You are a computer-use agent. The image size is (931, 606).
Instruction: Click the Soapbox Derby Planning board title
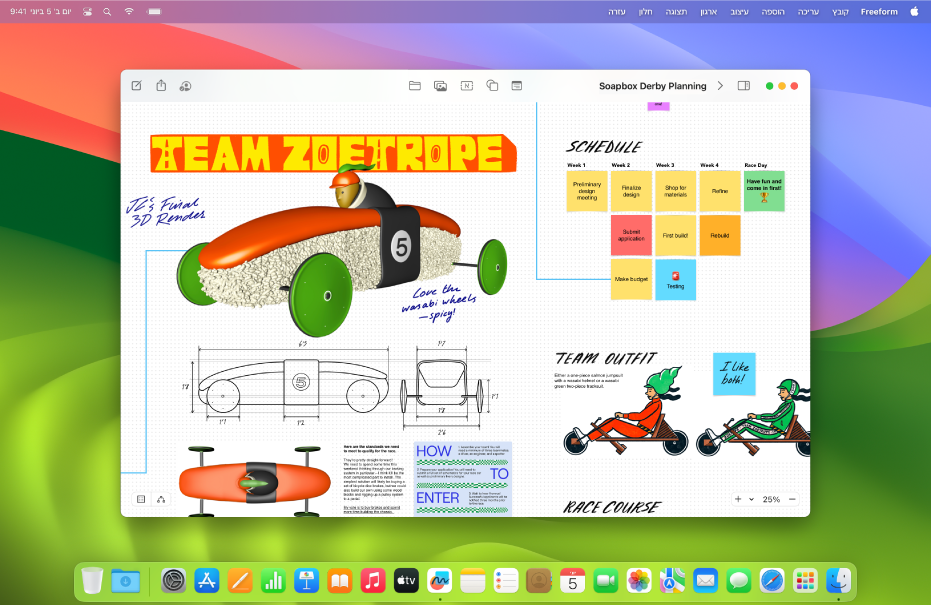point(653,85)
